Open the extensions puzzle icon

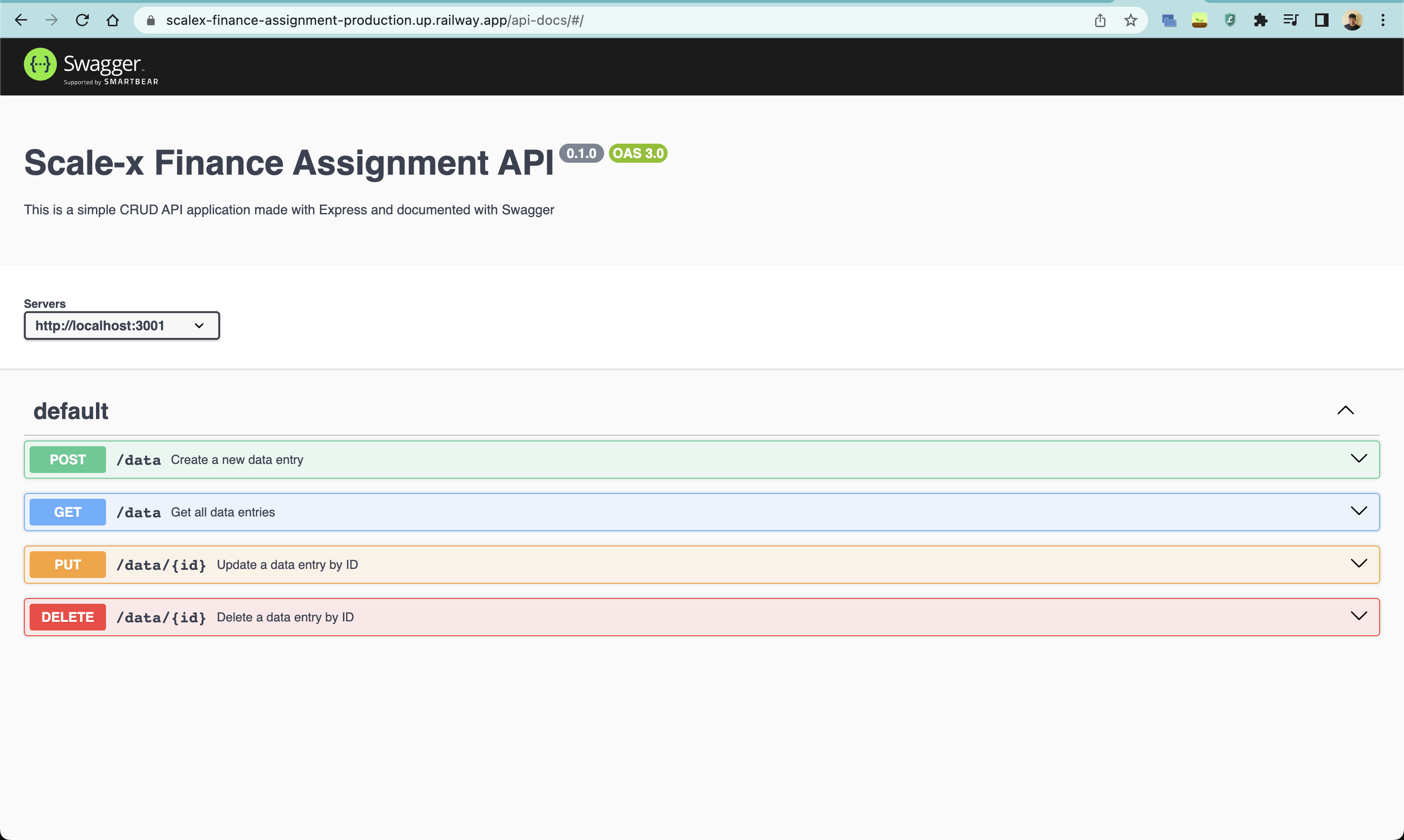1260,21
